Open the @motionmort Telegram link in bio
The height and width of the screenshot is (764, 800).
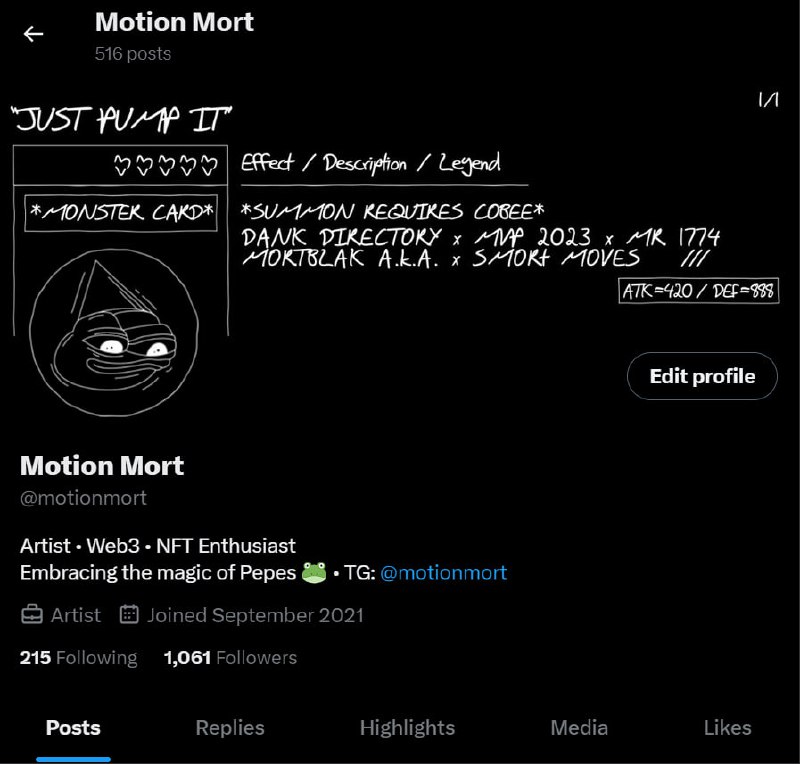(x=443, y=573)
